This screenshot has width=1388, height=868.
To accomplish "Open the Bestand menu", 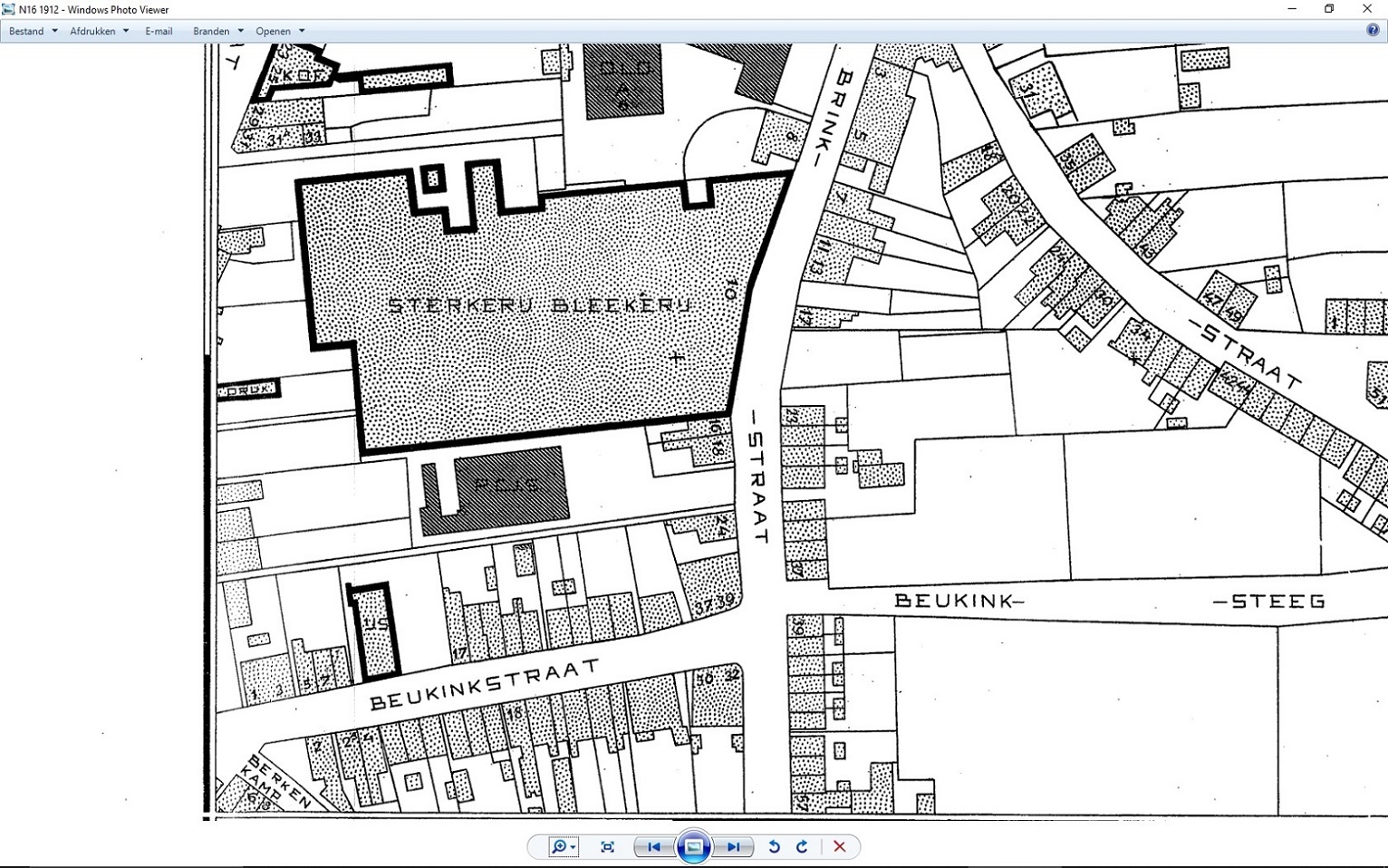I will coord(26,31).
